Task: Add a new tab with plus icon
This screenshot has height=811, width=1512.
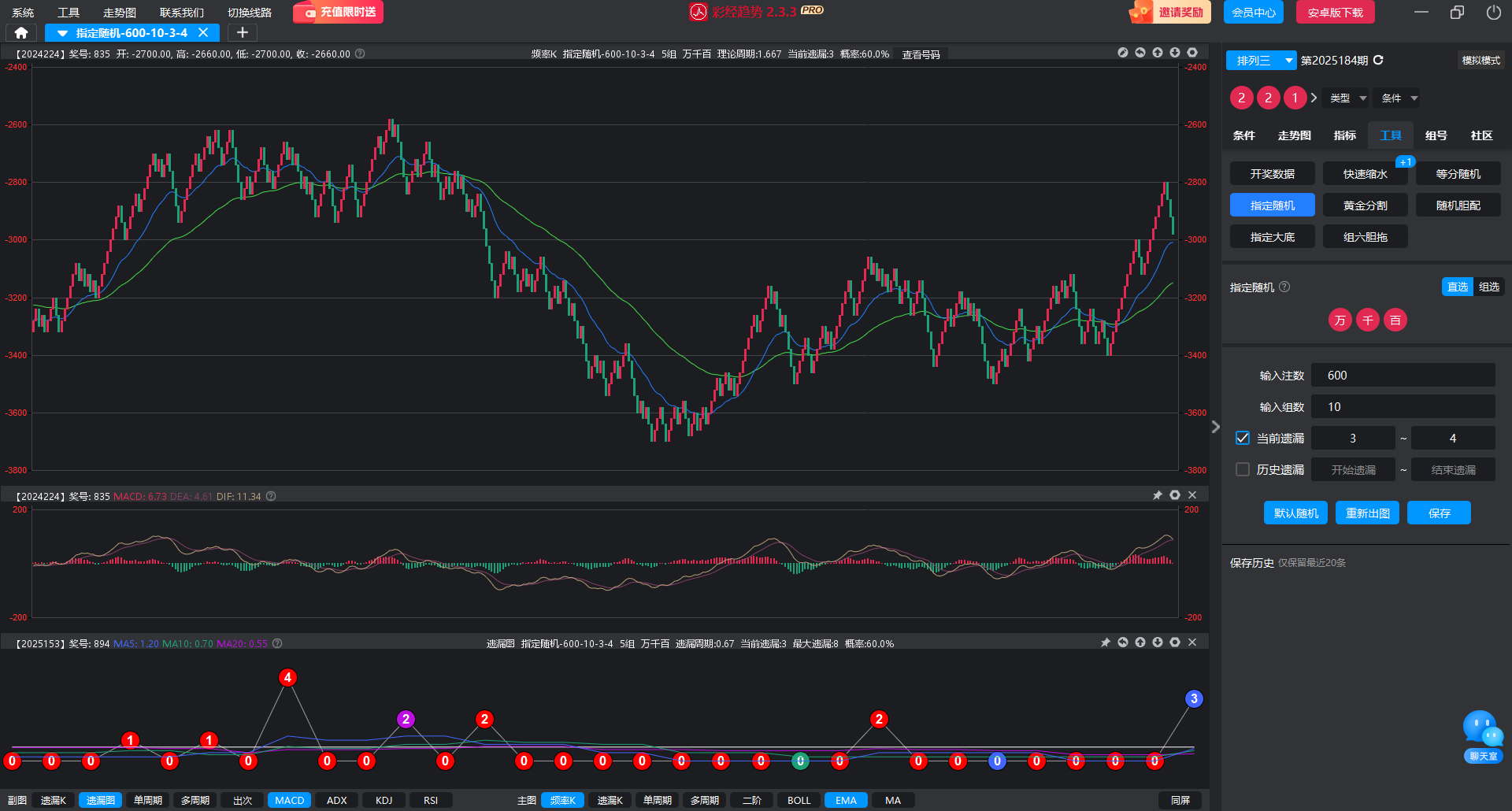Action: pyautogui.click(x=243, y=32)
